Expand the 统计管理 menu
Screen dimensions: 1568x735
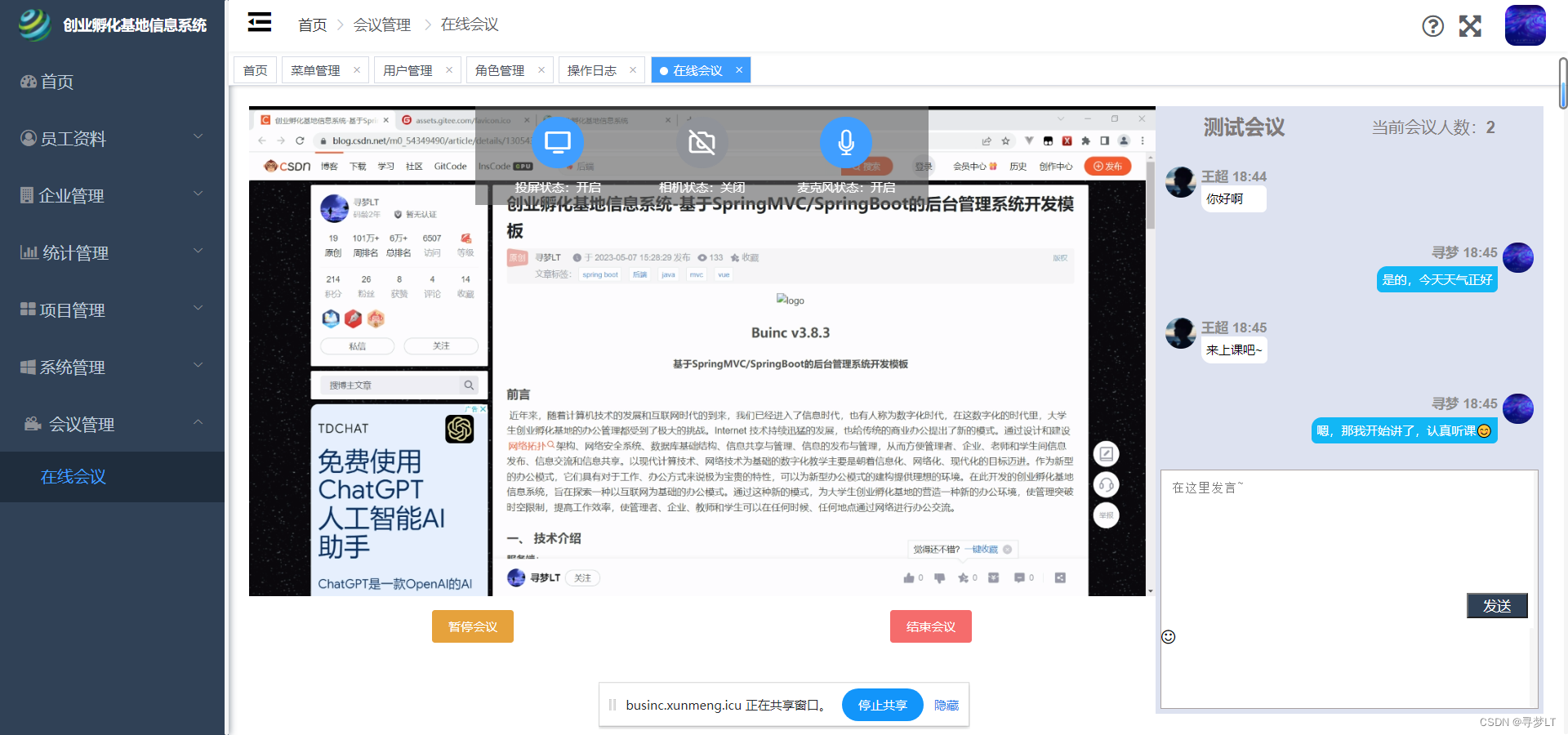coord(112,253)
